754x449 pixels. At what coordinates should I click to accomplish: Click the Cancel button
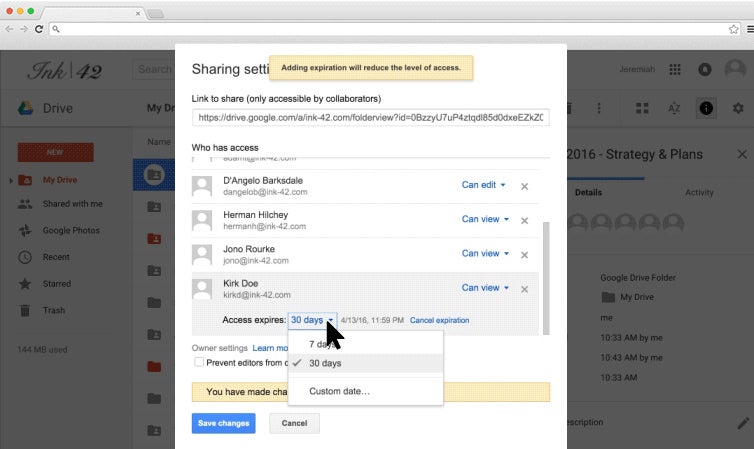tap(294, 423)
